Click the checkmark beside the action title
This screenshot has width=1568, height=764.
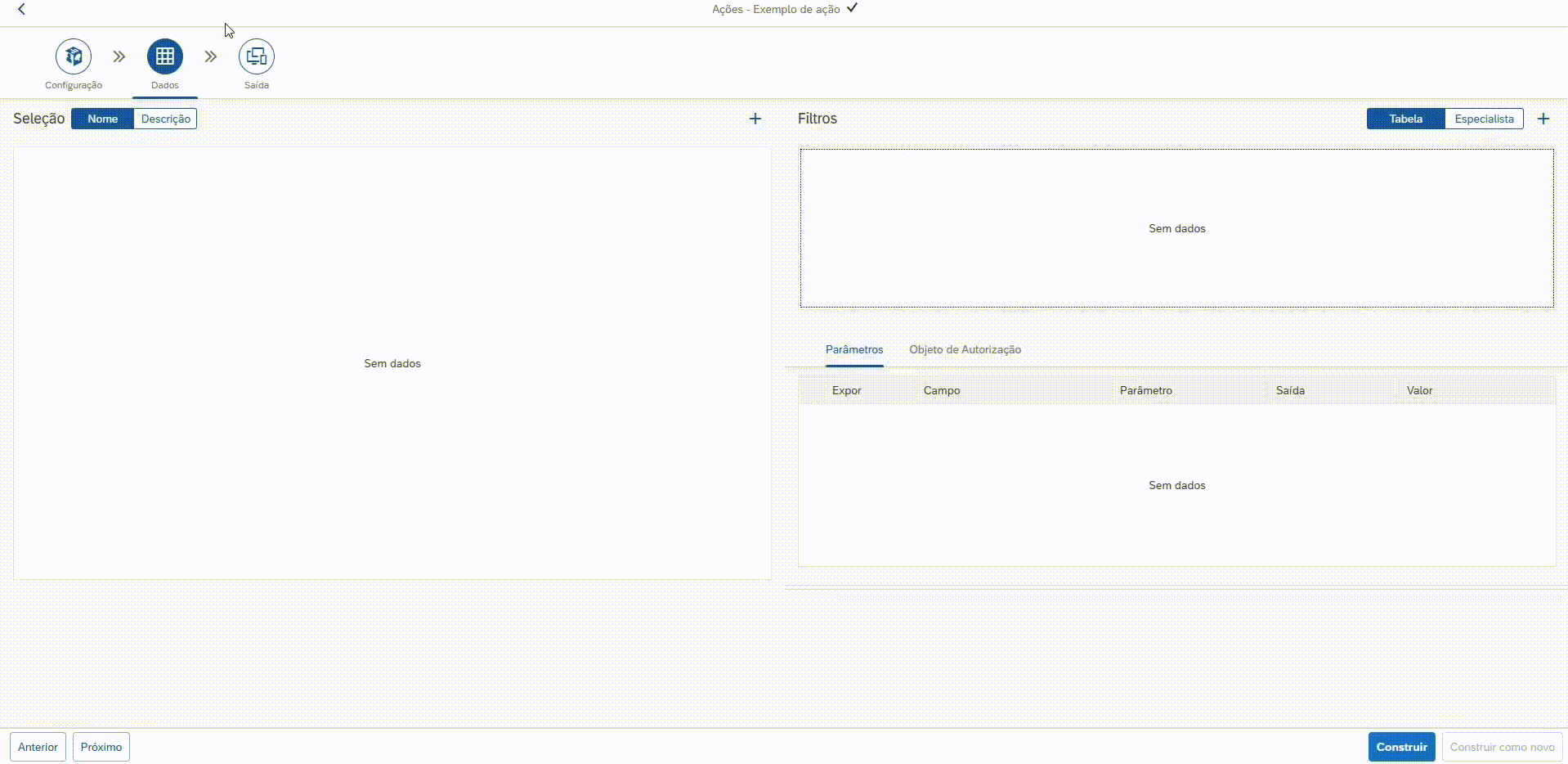[852, 8]
